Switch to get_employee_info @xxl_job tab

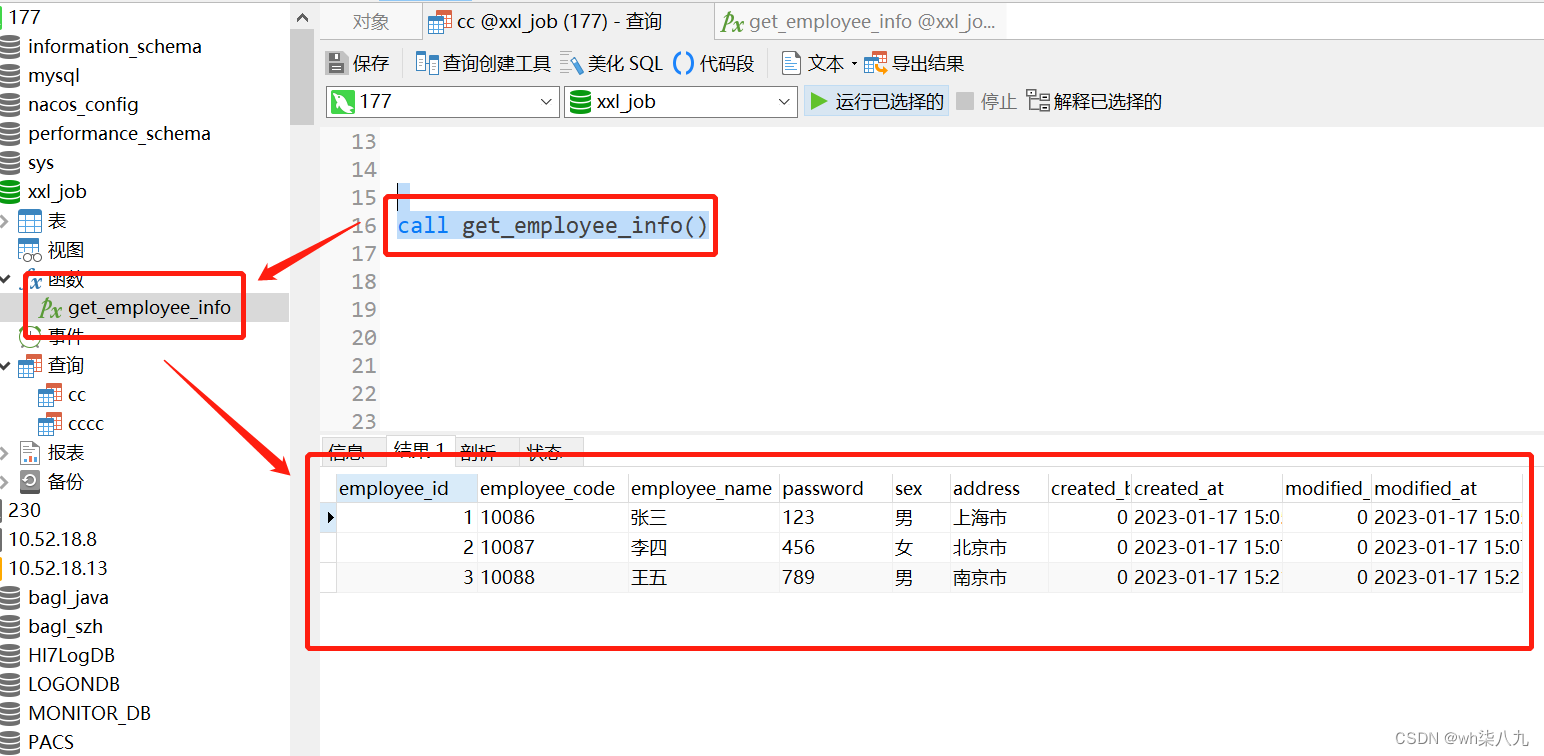(861, 22)
